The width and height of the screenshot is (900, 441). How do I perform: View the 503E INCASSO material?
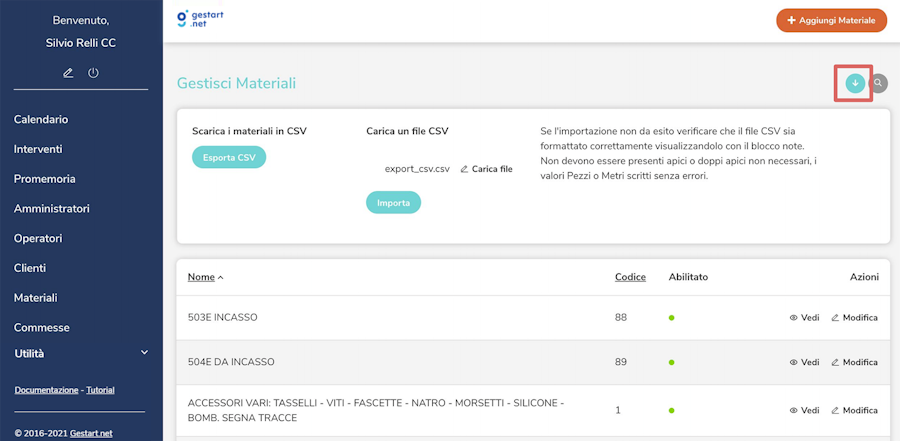pos(803,318)
